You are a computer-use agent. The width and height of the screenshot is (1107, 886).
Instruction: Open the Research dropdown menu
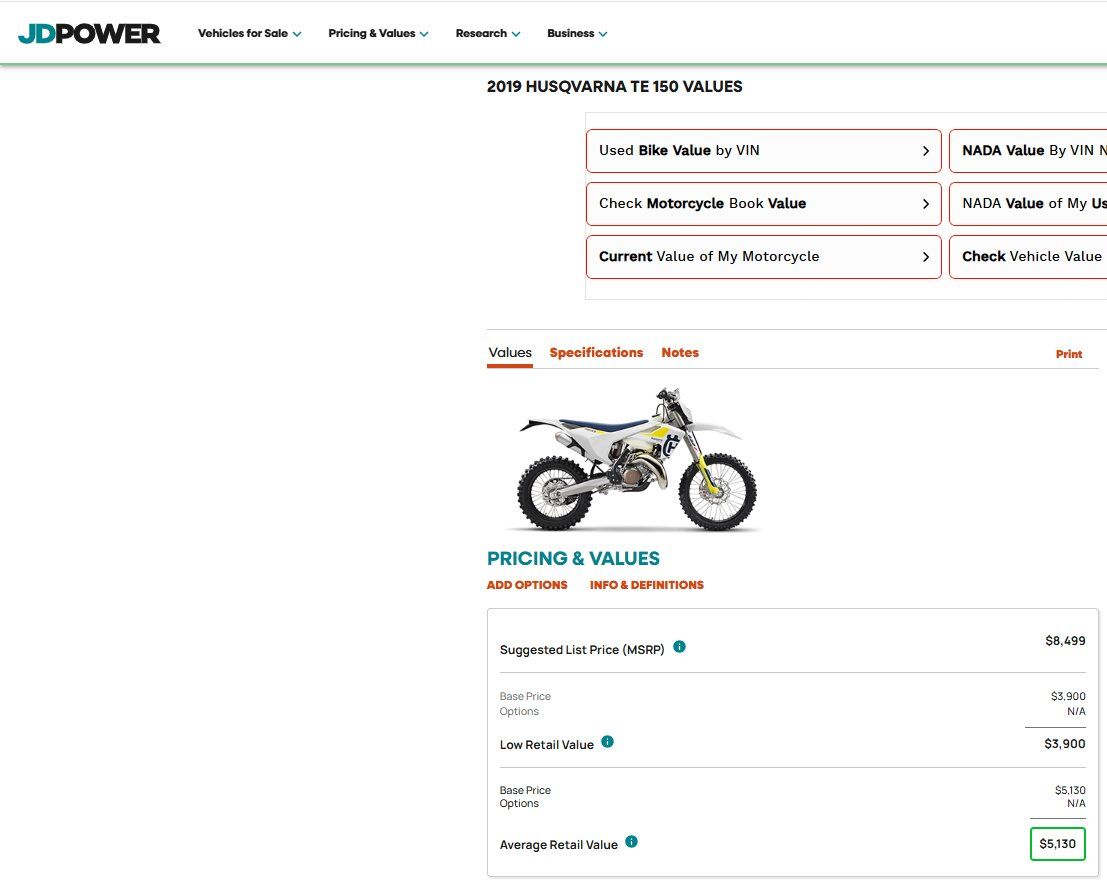(x=487, y=33)
